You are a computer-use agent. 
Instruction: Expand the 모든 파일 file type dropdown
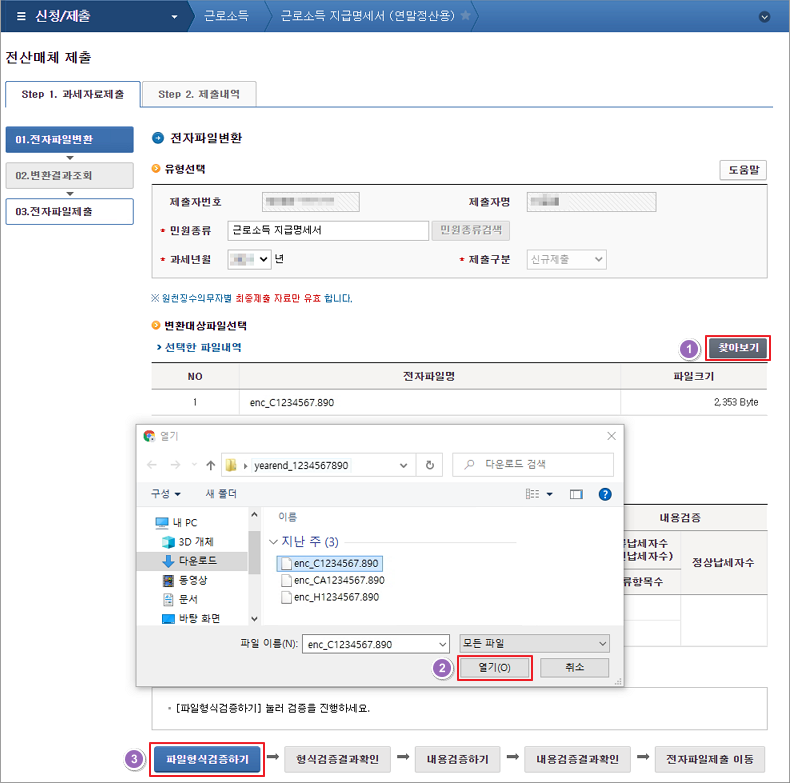tap(534, 643)
